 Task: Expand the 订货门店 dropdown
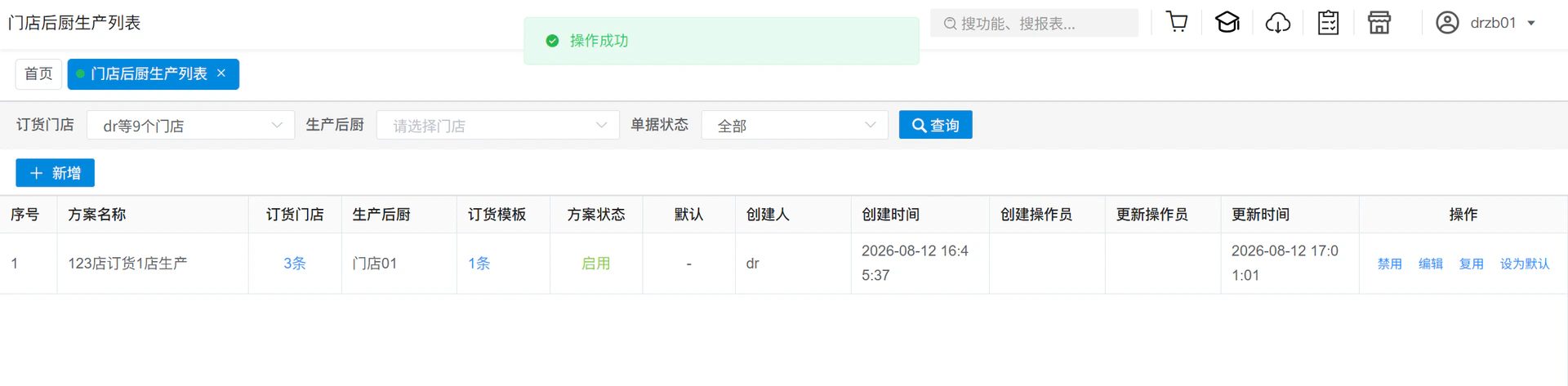190,125
